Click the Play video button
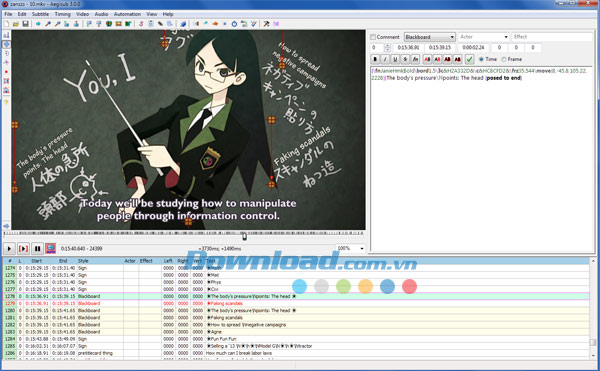Screen dimensions: 600x371 point(9,249)
